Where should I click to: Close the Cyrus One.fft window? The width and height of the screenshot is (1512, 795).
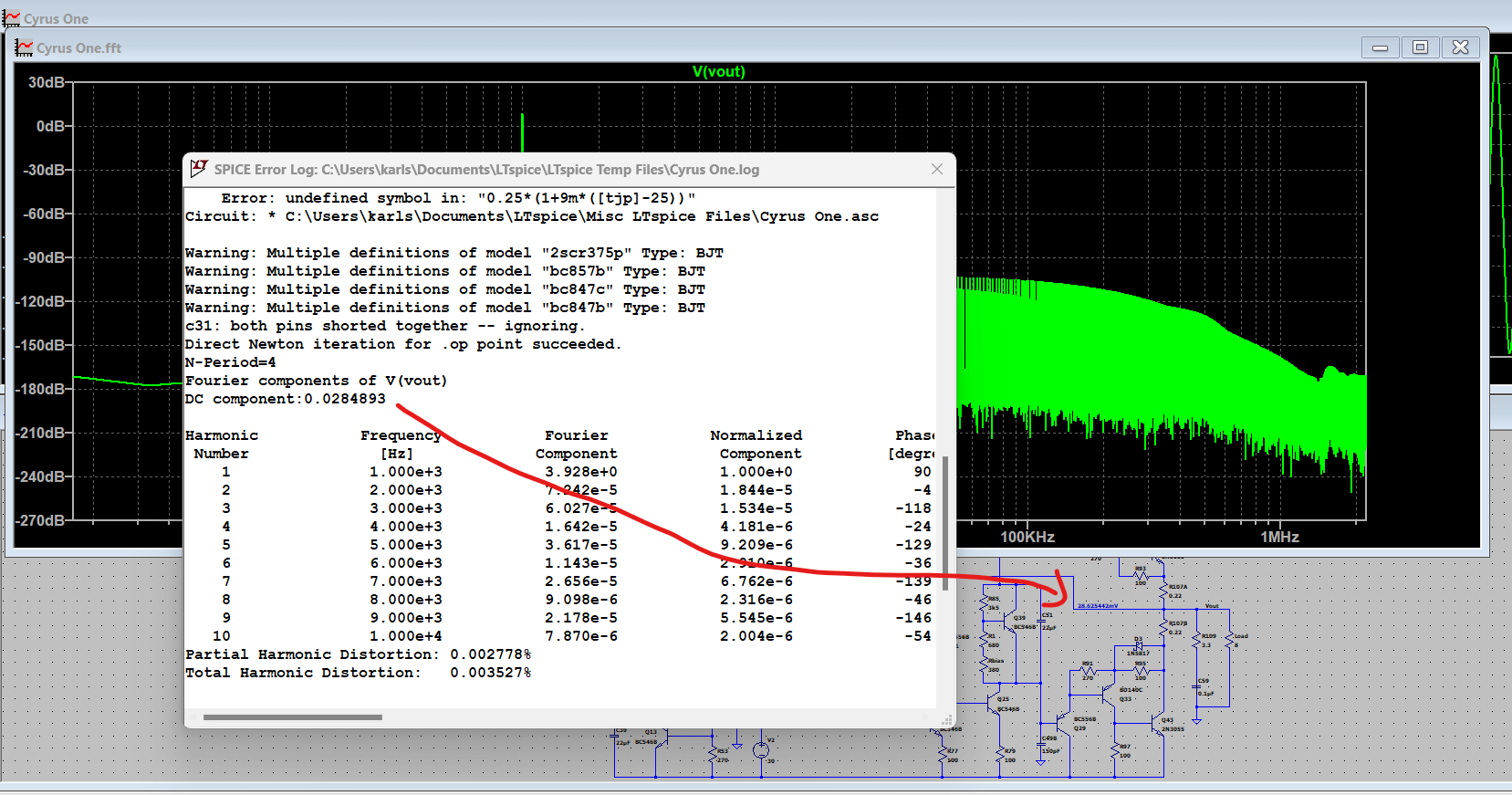point(1461,47)
